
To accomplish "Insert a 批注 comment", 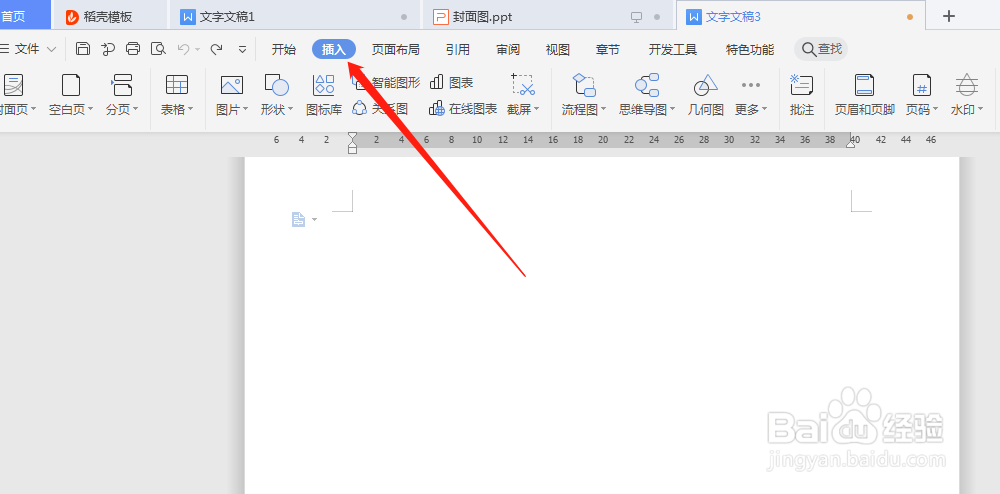I will [x=801, y=94].
